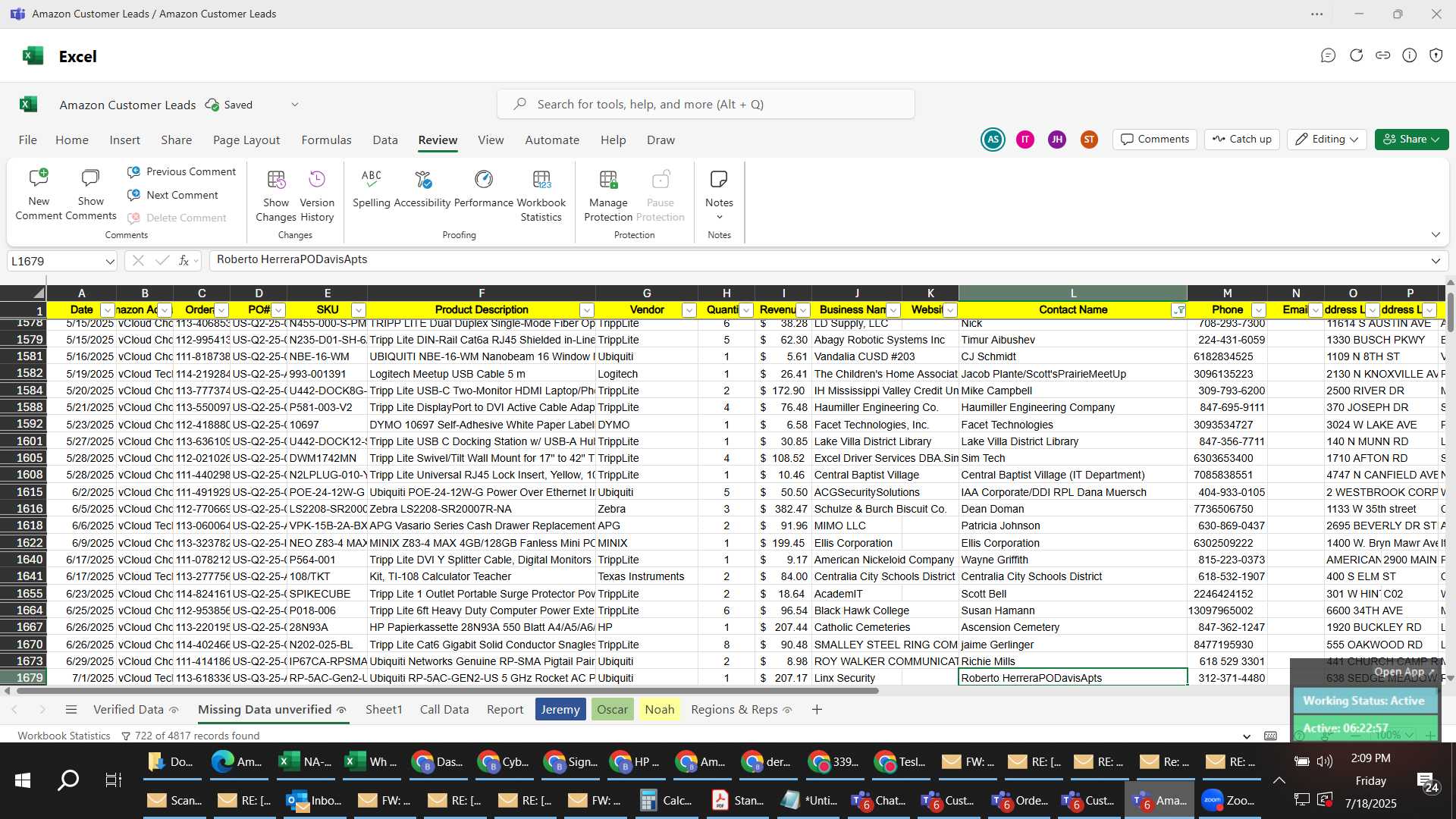
Task: Open Zoom from the taskbar
Action: [1228, 800]
